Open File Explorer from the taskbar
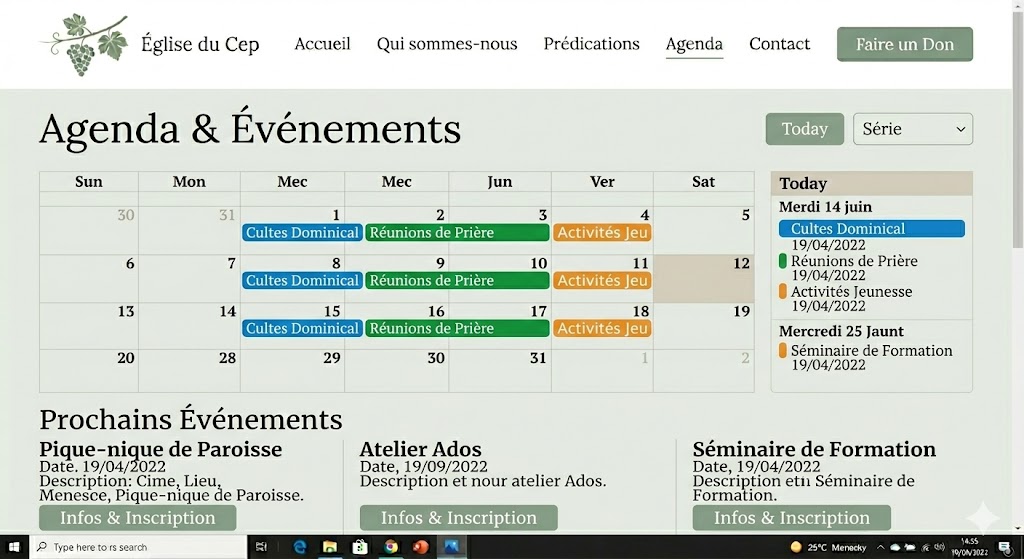Screen dimensions: 1024x559 point(329,547)
